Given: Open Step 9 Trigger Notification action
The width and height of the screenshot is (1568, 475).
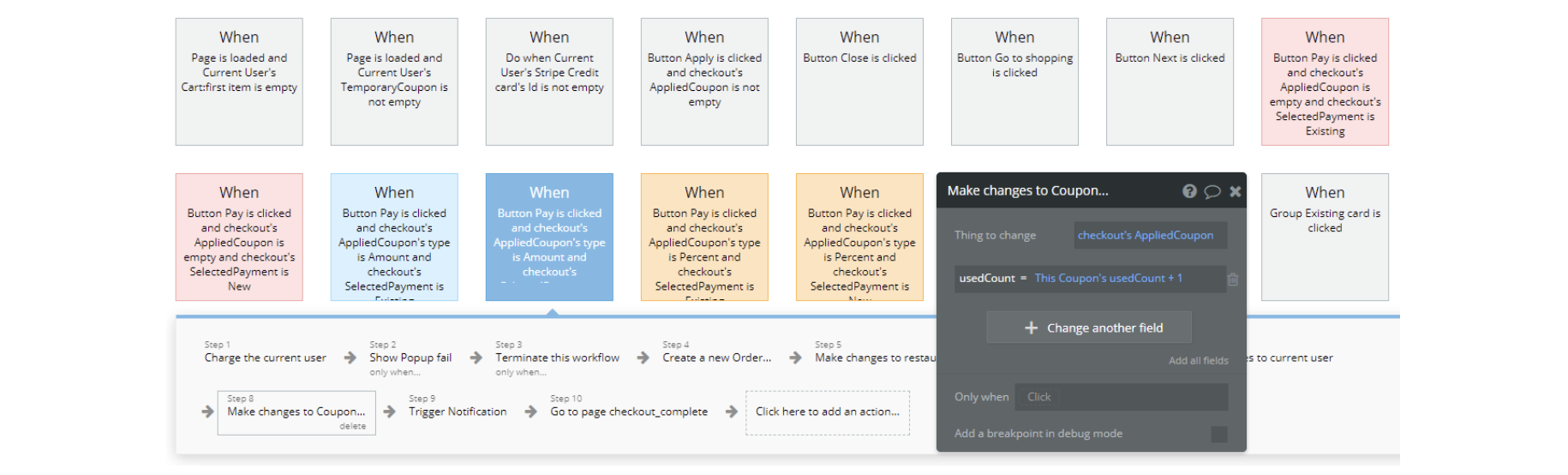Looking at the screenshot, I should [x=458, y=412].
